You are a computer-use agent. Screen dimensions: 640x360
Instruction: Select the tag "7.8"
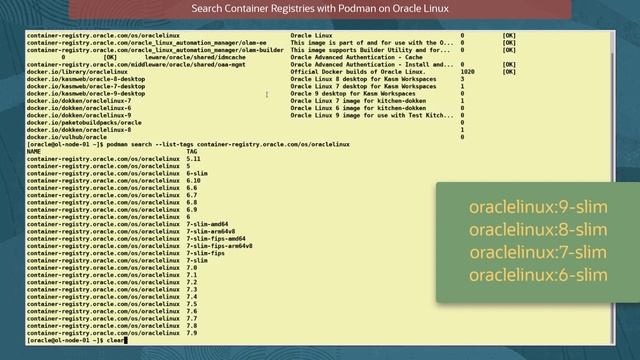pyautogui.click(x=192, y=326)
